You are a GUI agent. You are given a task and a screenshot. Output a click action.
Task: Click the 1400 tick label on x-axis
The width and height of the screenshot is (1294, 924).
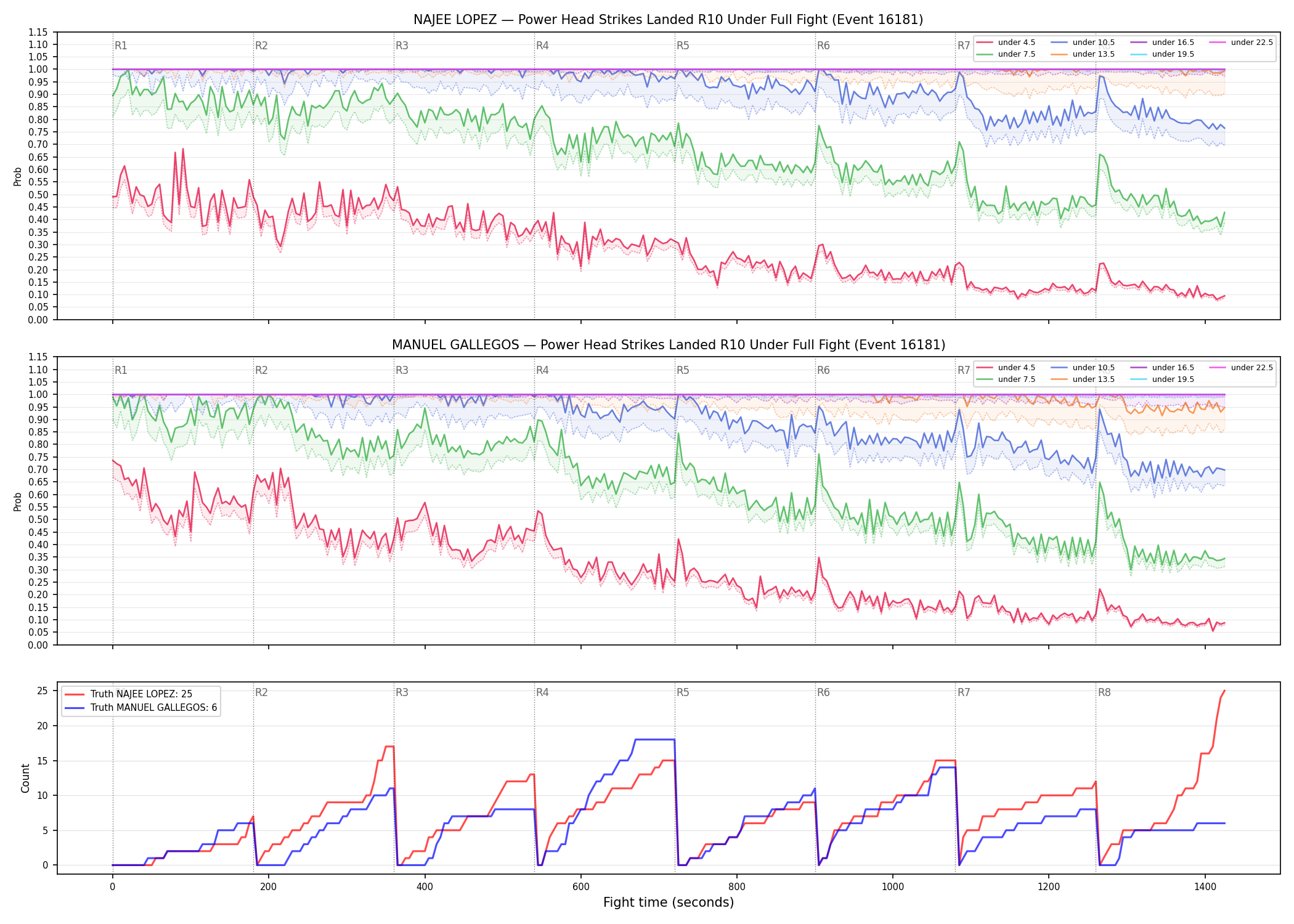tap(1205, 887)
